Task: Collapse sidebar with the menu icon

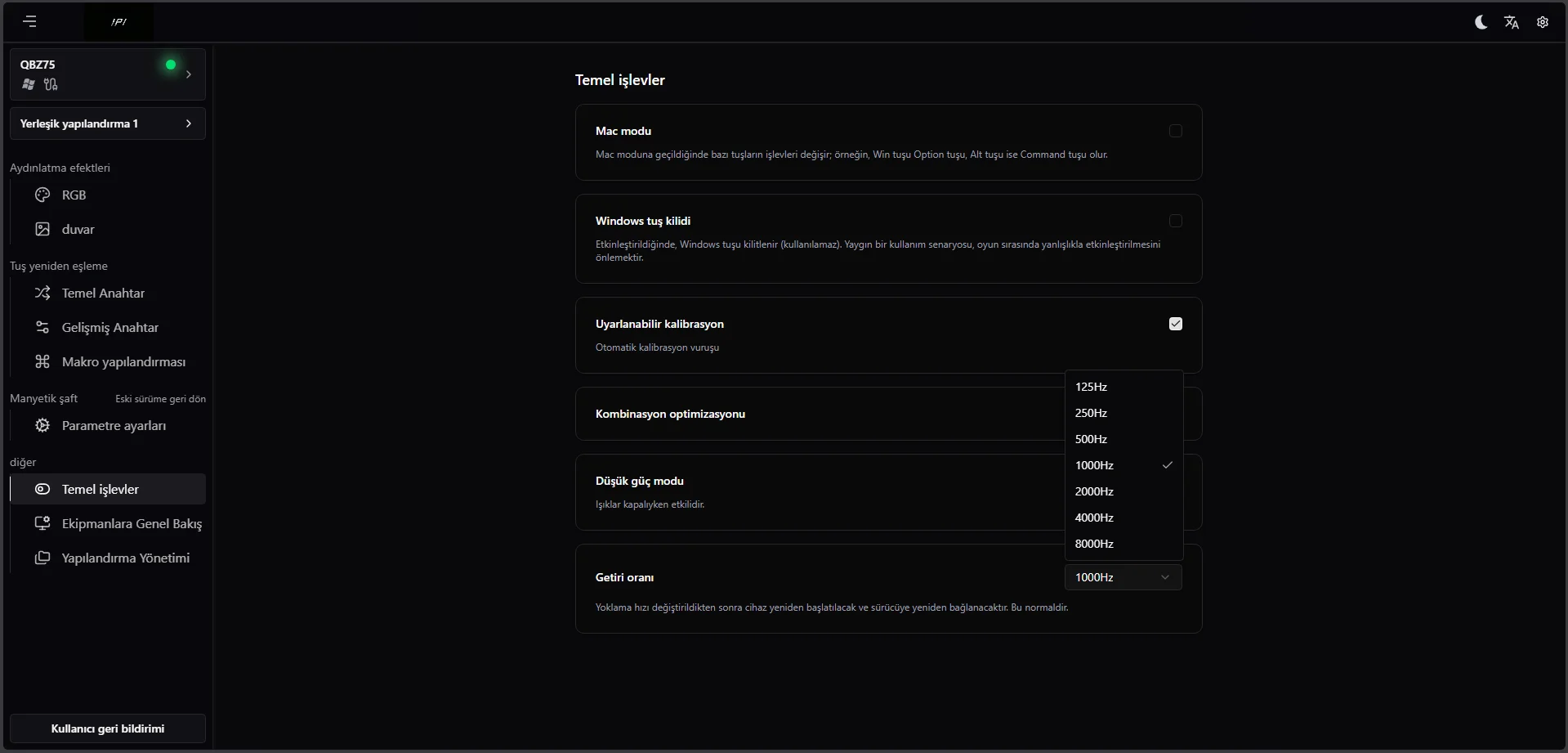Action: click(30, 21)
